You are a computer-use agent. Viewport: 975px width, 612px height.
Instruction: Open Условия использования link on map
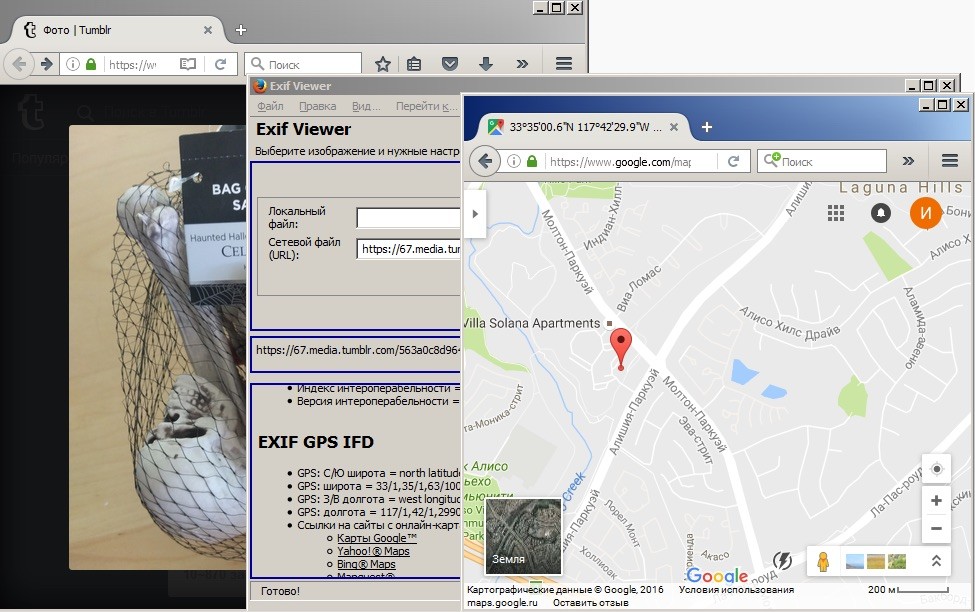[x=736, y=589]
